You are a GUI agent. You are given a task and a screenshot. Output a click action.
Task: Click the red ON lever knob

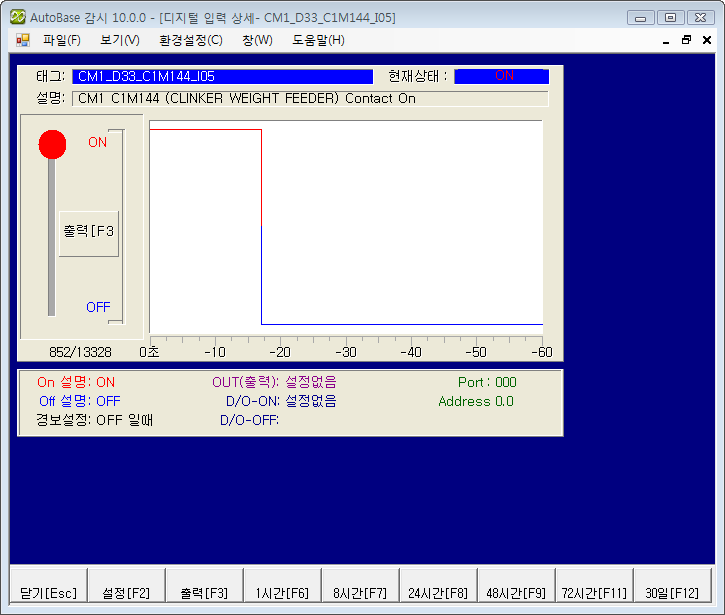pyautogui.click(x=52, y=144)
